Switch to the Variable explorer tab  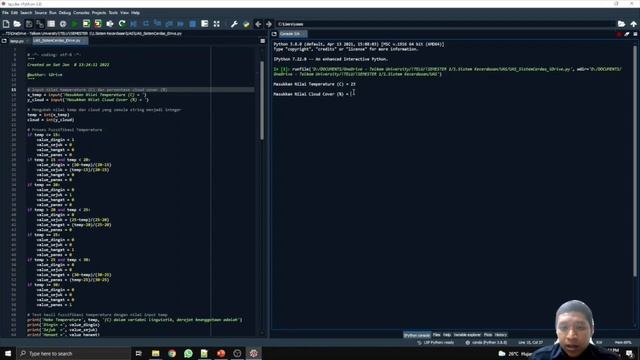point(467,335)
